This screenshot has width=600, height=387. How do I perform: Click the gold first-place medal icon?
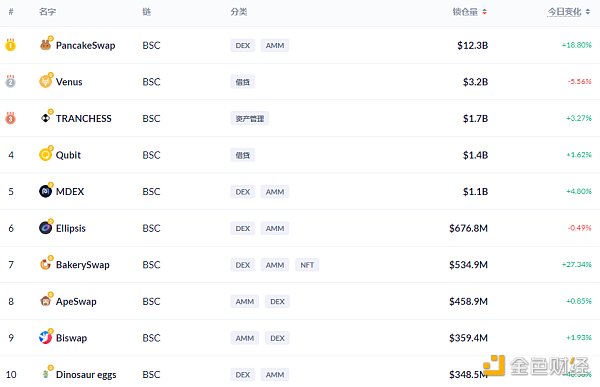pos(10,45)
